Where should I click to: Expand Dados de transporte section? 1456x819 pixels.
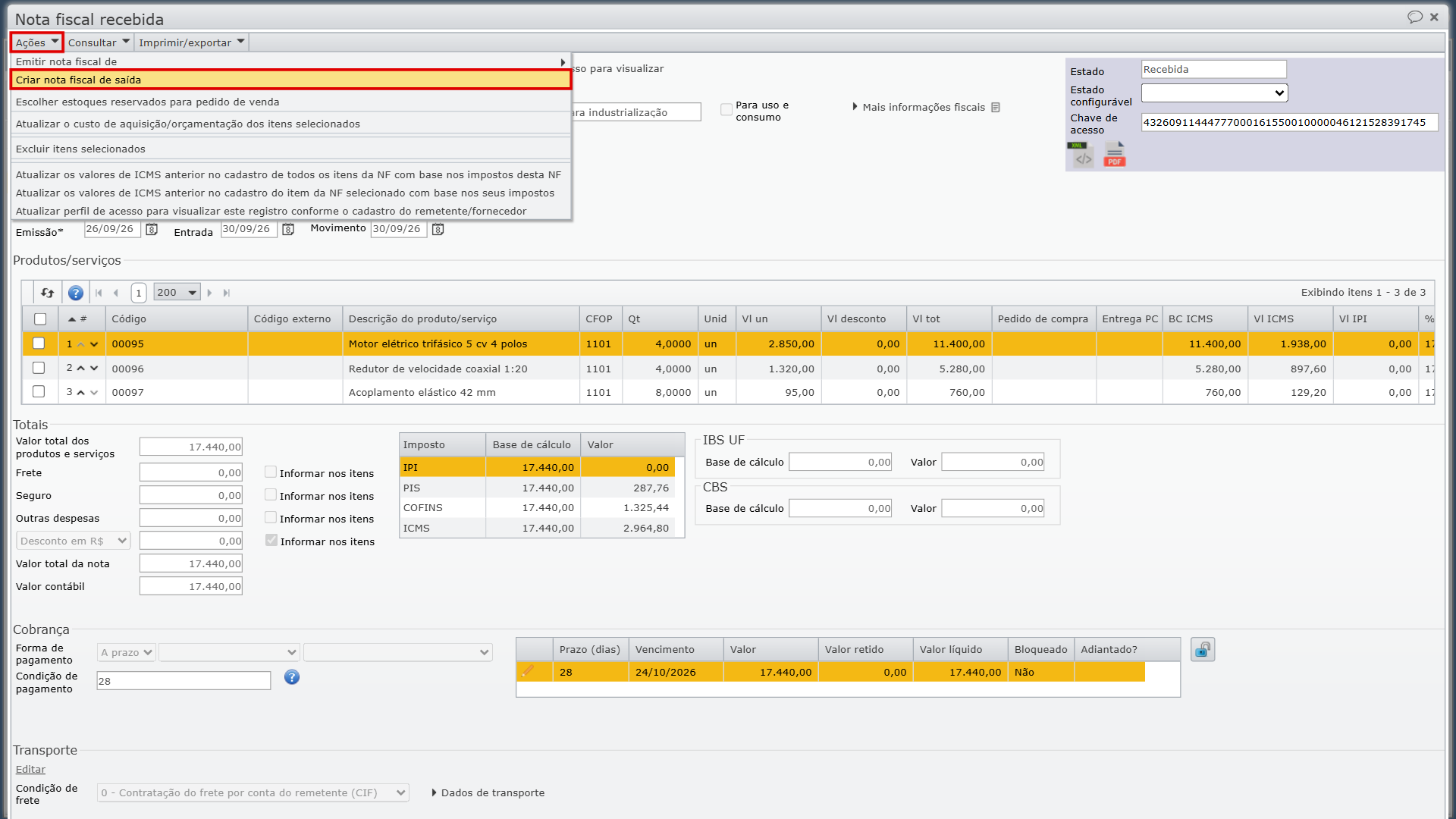[488, 792]
